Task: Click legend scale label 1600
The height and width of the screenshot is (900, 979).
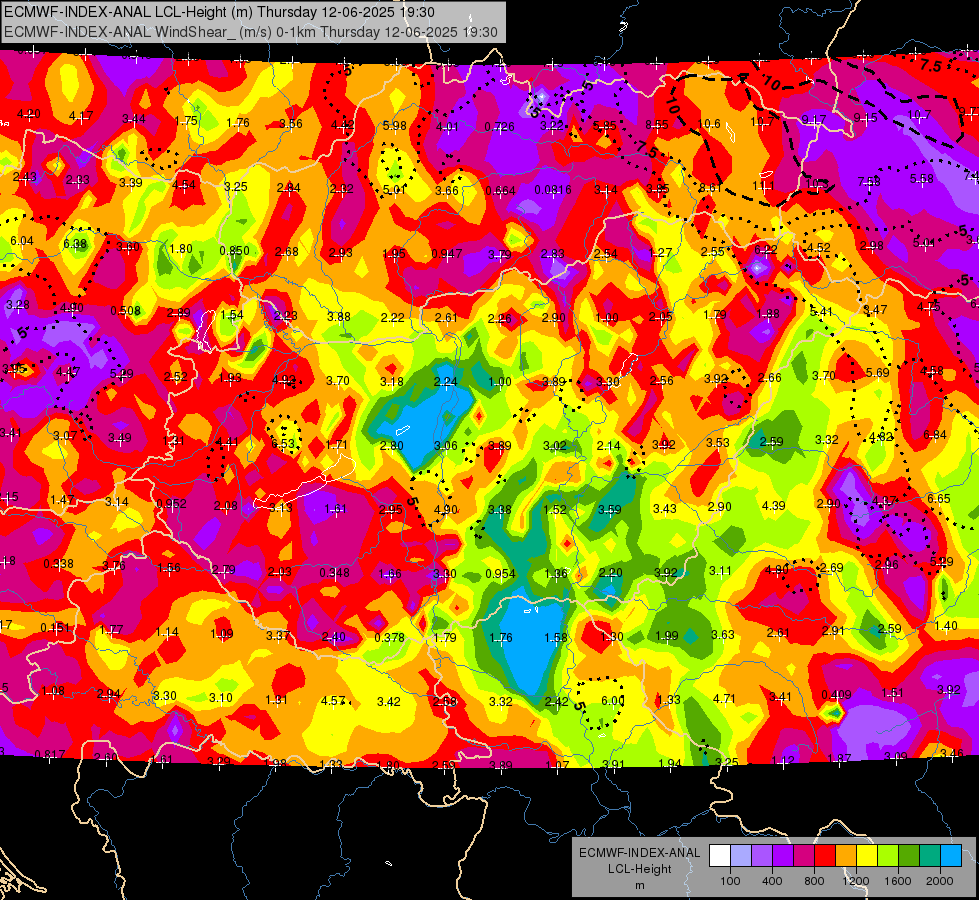Action: (898, 881)
